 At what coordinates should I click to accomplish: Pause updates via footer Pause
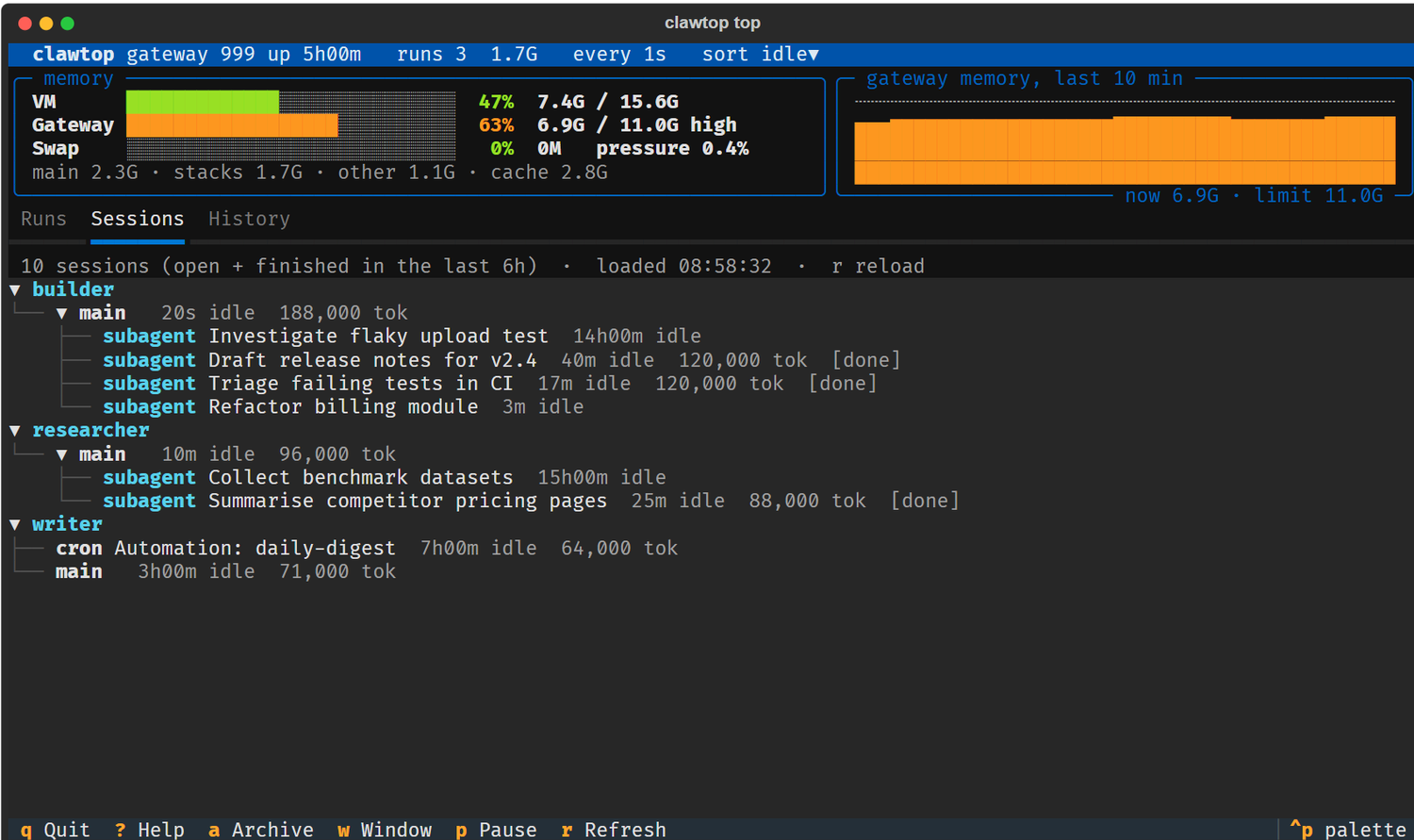496,830
